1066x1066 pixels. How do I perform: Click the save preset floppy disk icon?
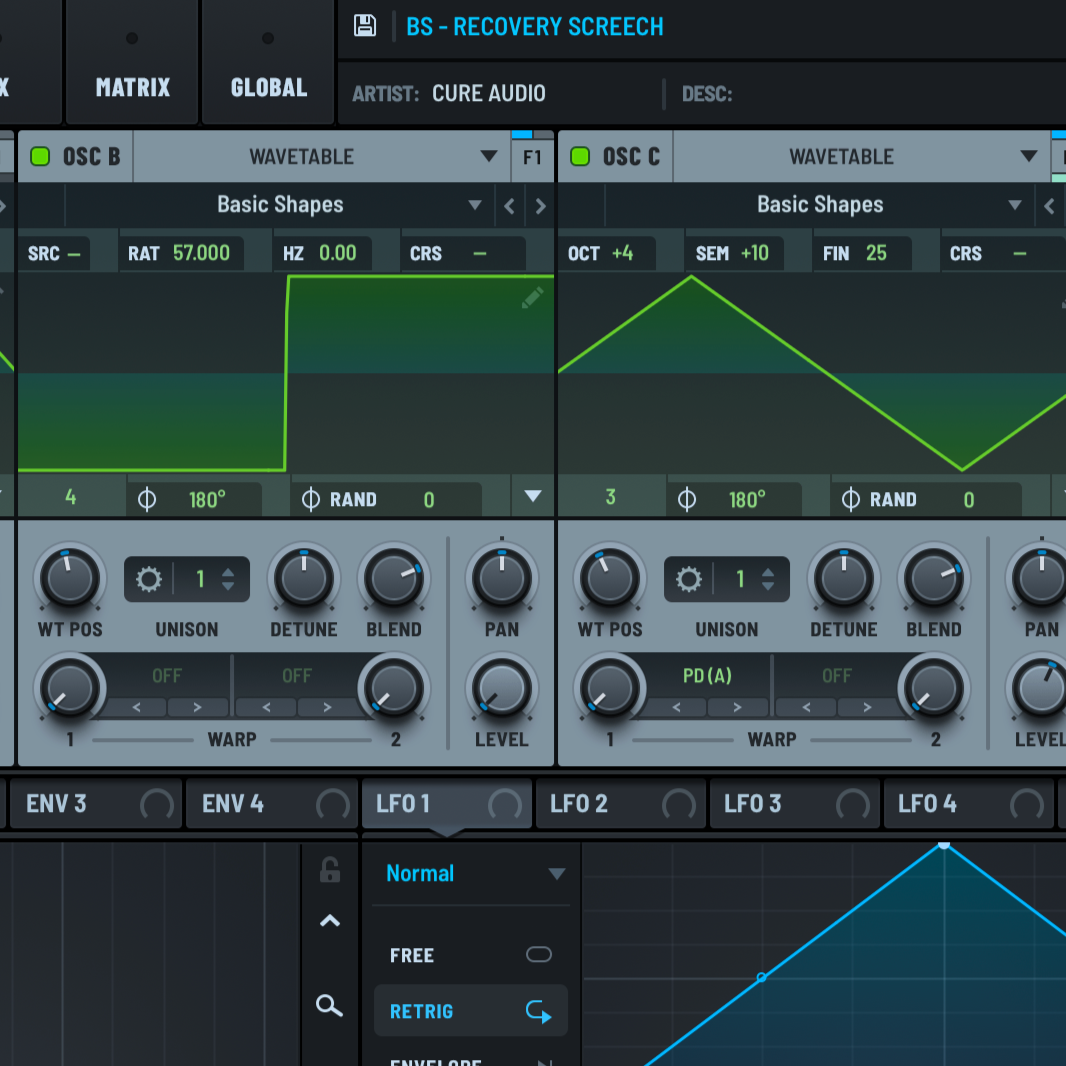pyautogui.click(x=365, y=26)
